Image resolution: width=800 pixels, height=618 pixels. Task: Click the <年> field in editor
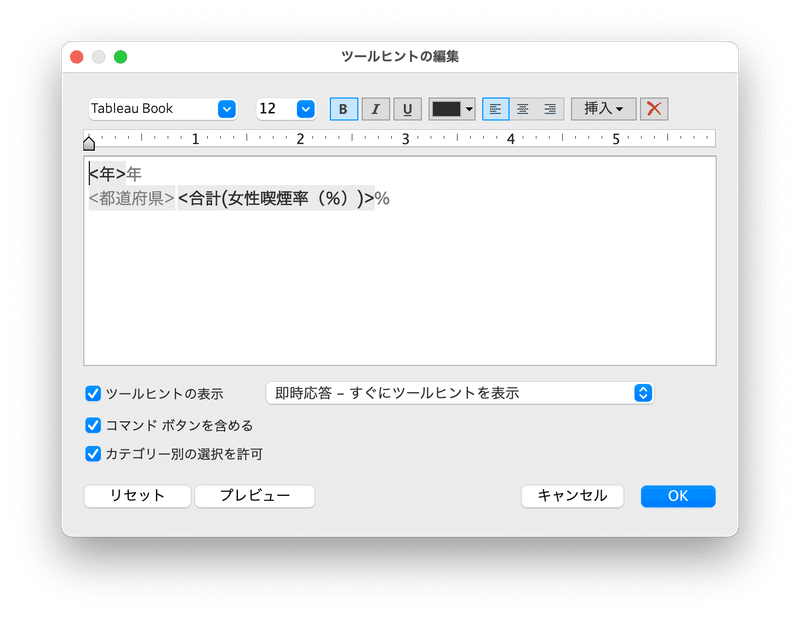tap(107, 174)
